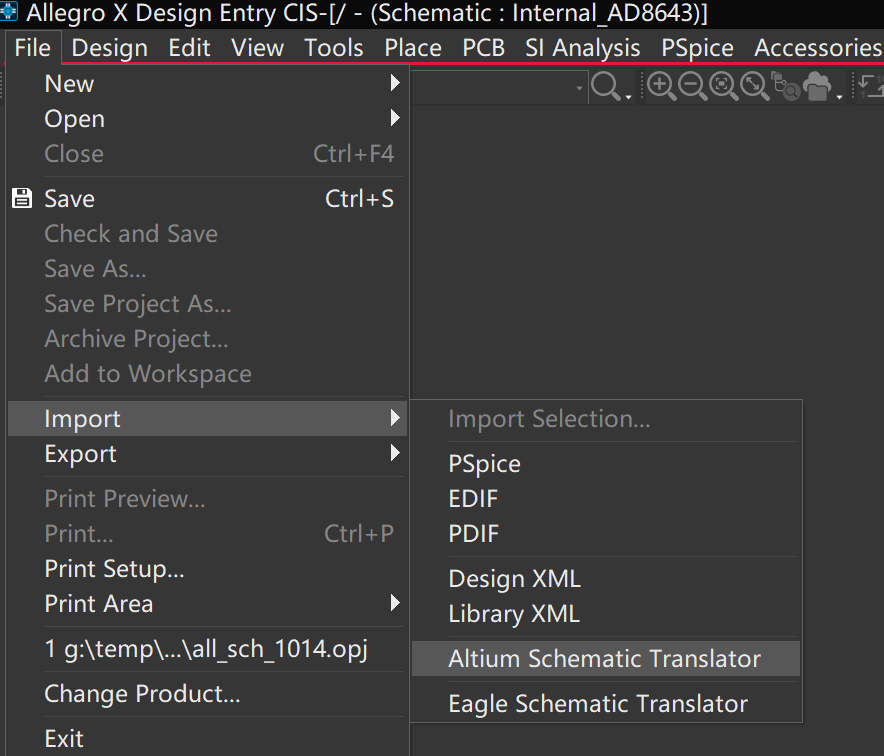This screenshot has width=884, height=756.
Task: Select the highlighted Import menu entry
Action: 207,418
